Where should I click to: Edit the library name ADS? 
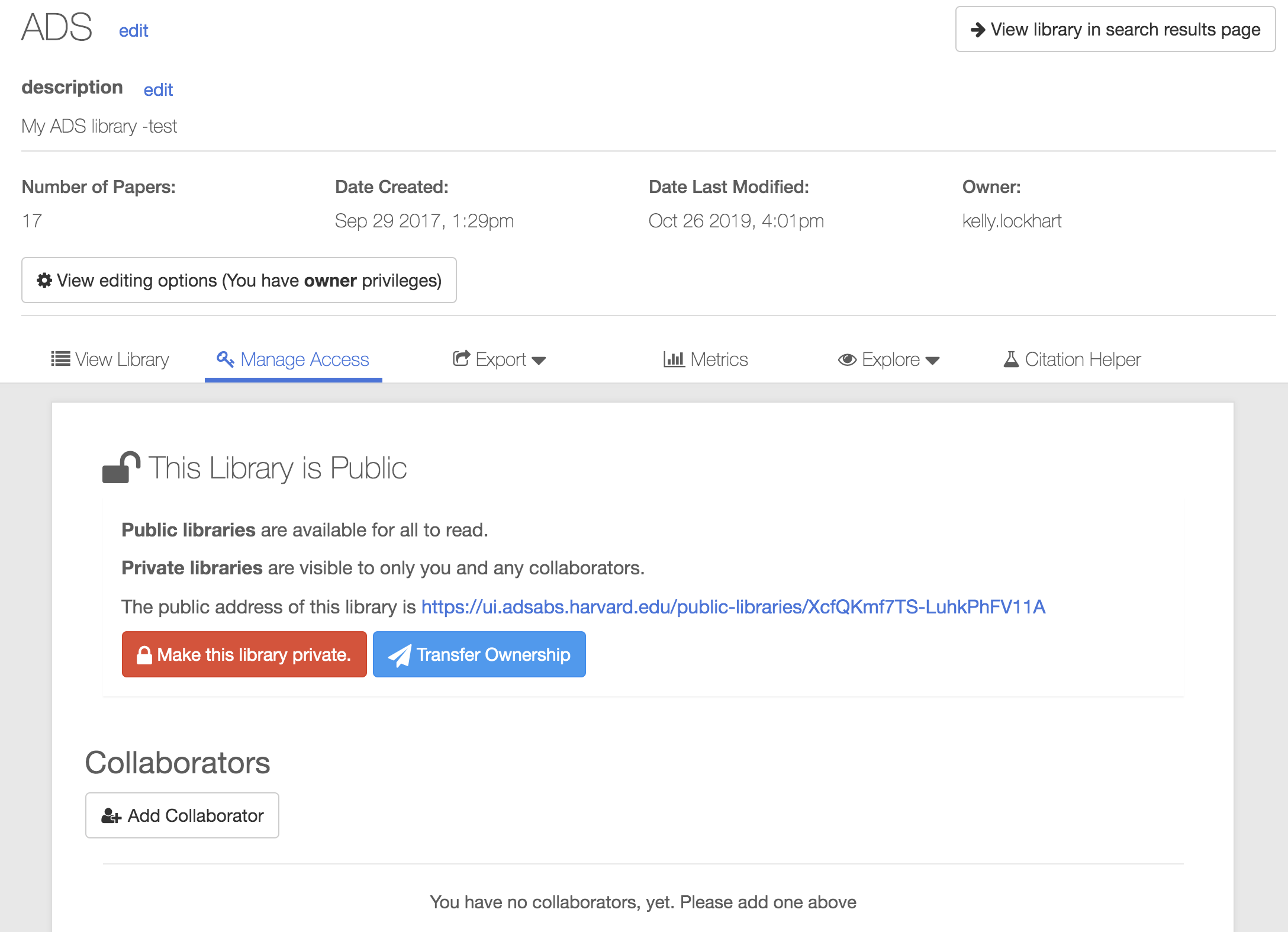point(133,31)
